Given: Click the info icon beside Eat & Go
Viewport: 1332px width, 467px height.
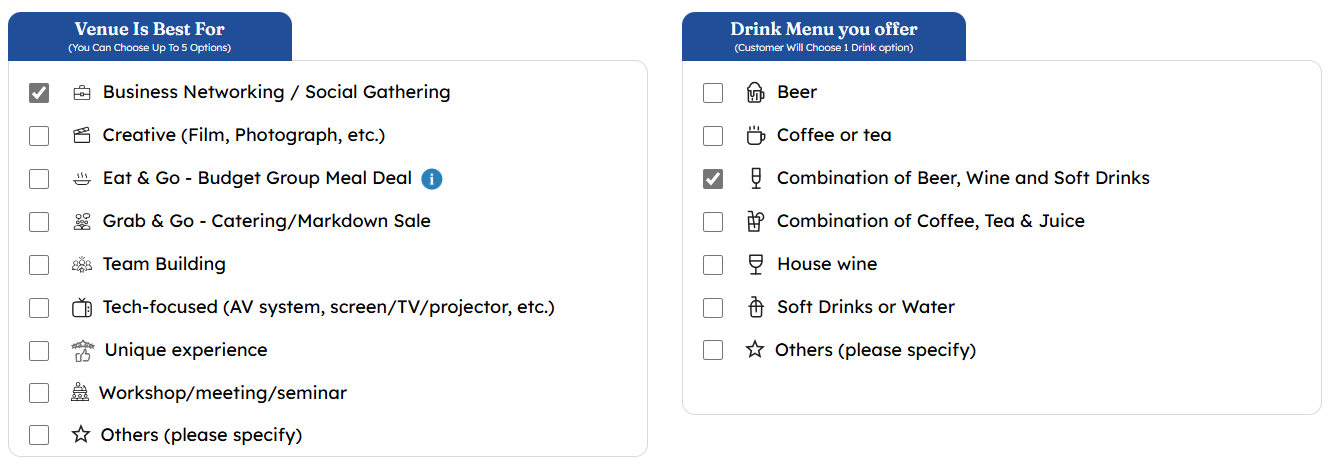Looking at the screenshot, I should click(432, 179).
